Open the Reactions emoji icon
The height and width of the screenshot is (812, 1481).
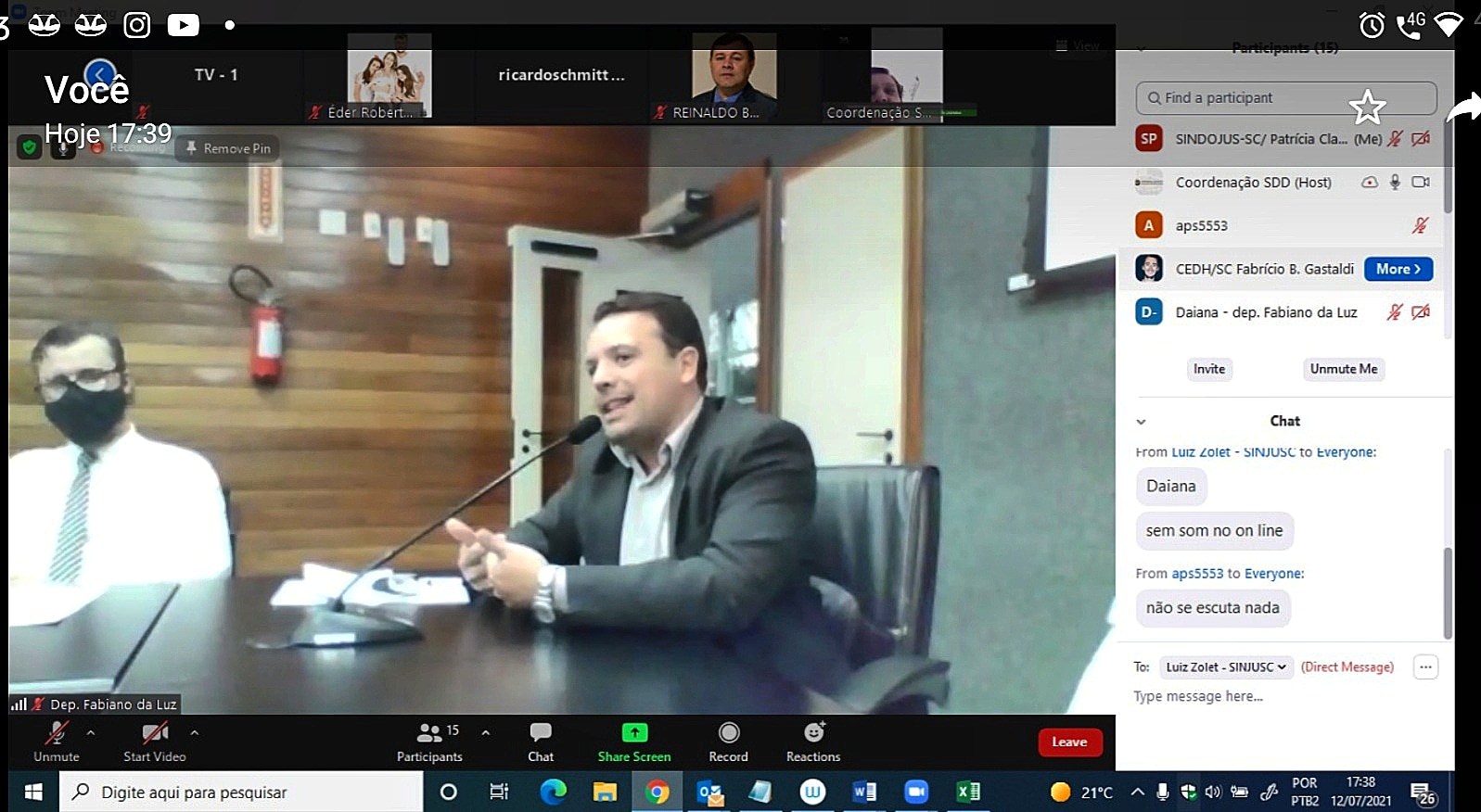(x=813, y=733)
